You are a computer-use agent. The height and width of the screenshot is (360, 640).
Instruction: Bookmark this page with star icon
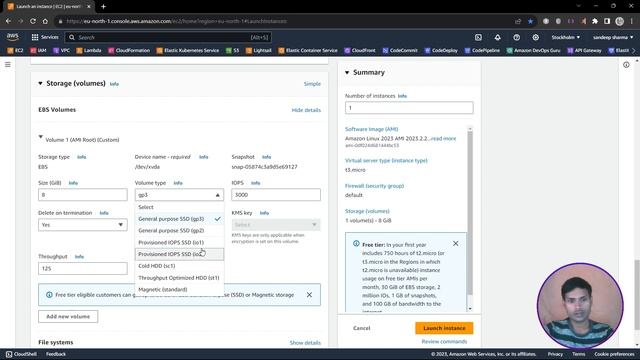click(x=530, y=21)
